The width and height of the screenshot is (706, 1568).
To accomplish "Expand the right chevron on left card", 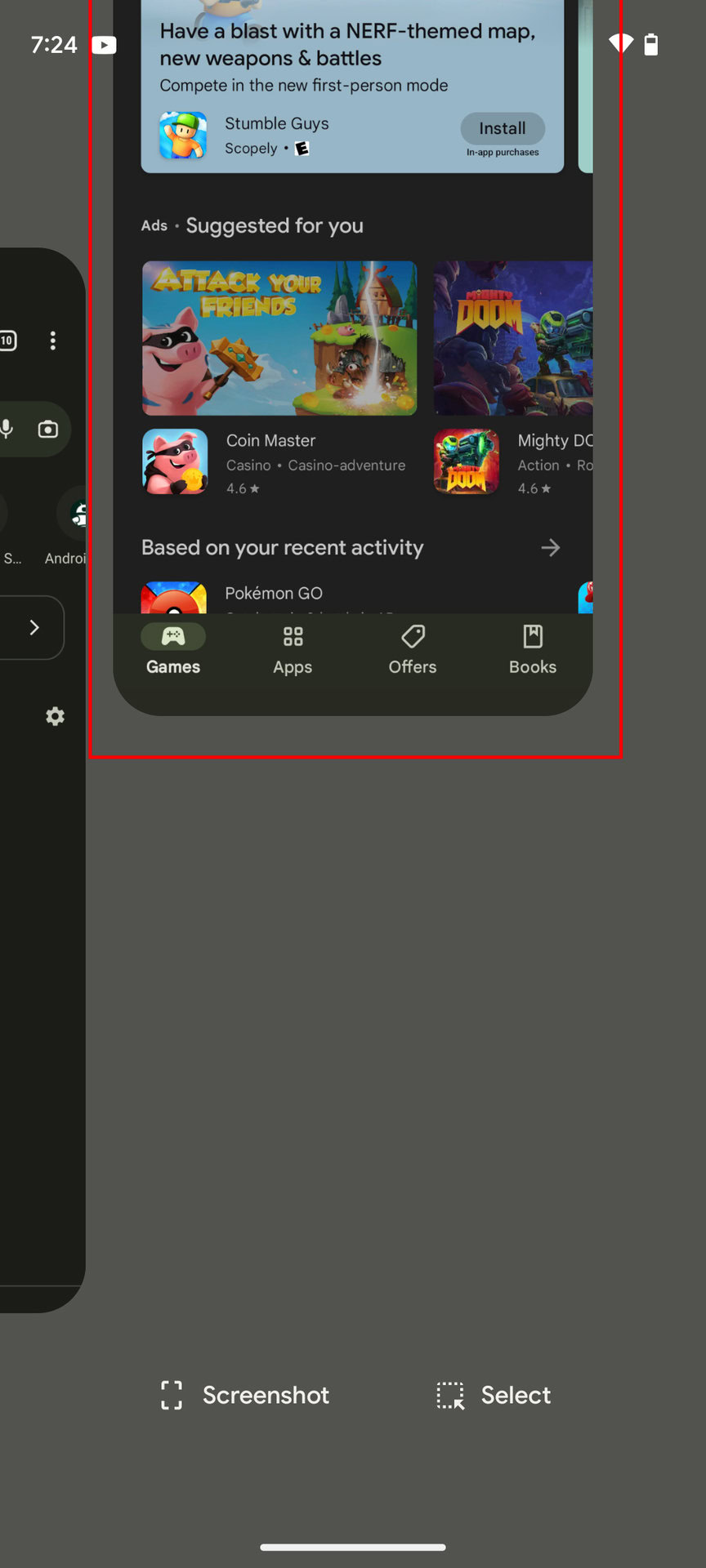I will click(34, 627).
